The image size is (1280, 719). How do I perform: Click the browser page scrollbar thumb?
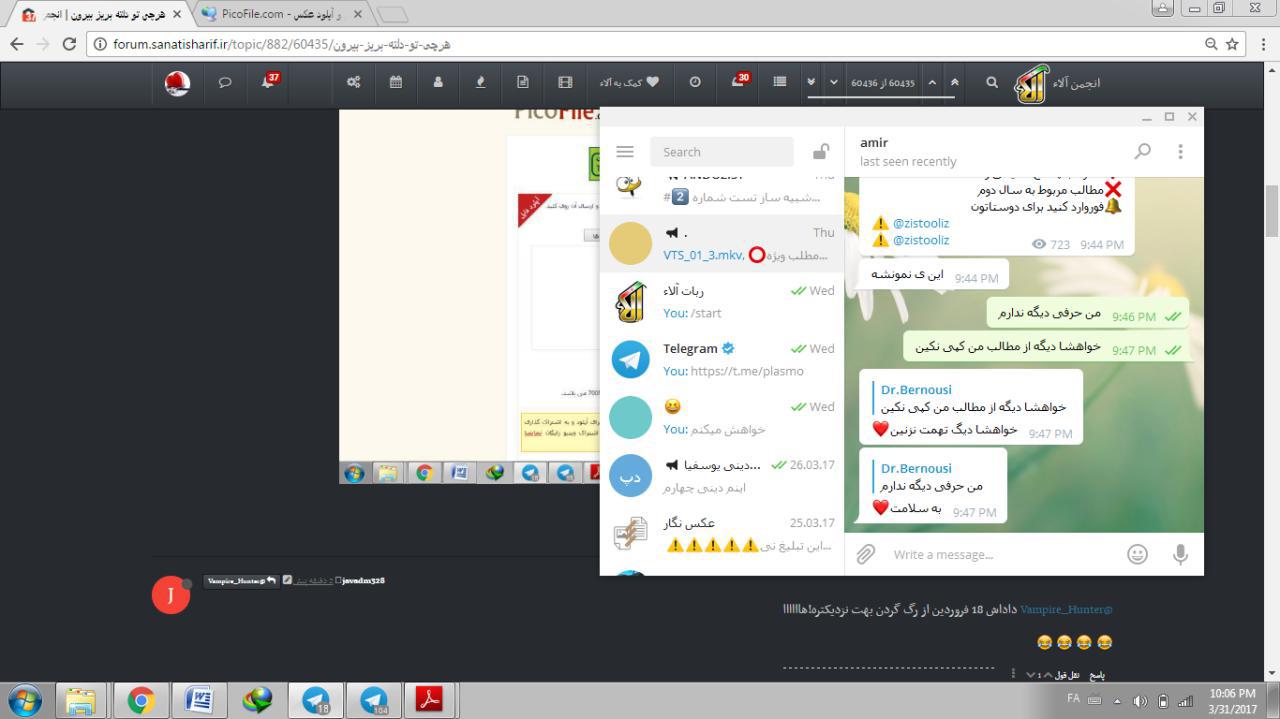(x=1272, y=210)
